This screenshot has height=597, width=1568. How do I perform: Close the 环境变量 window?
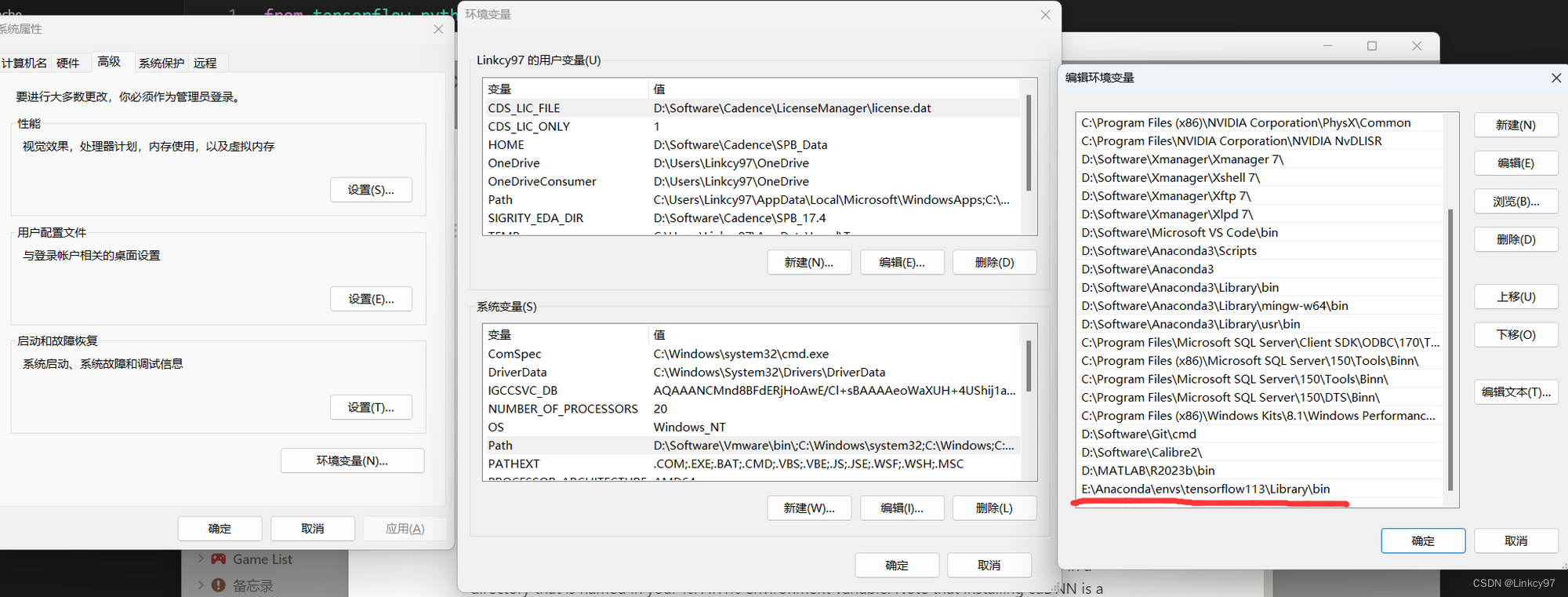point(1045,14)
